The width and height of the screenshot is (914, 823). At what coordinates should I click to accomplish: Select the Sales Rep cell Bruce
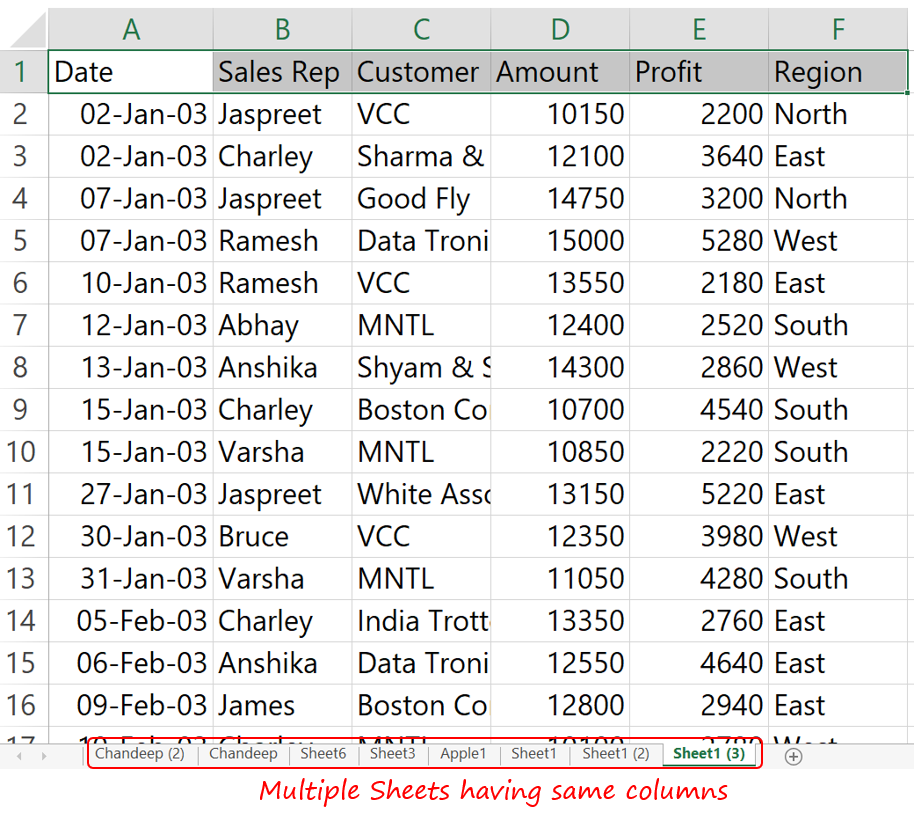tap(282, 537)
